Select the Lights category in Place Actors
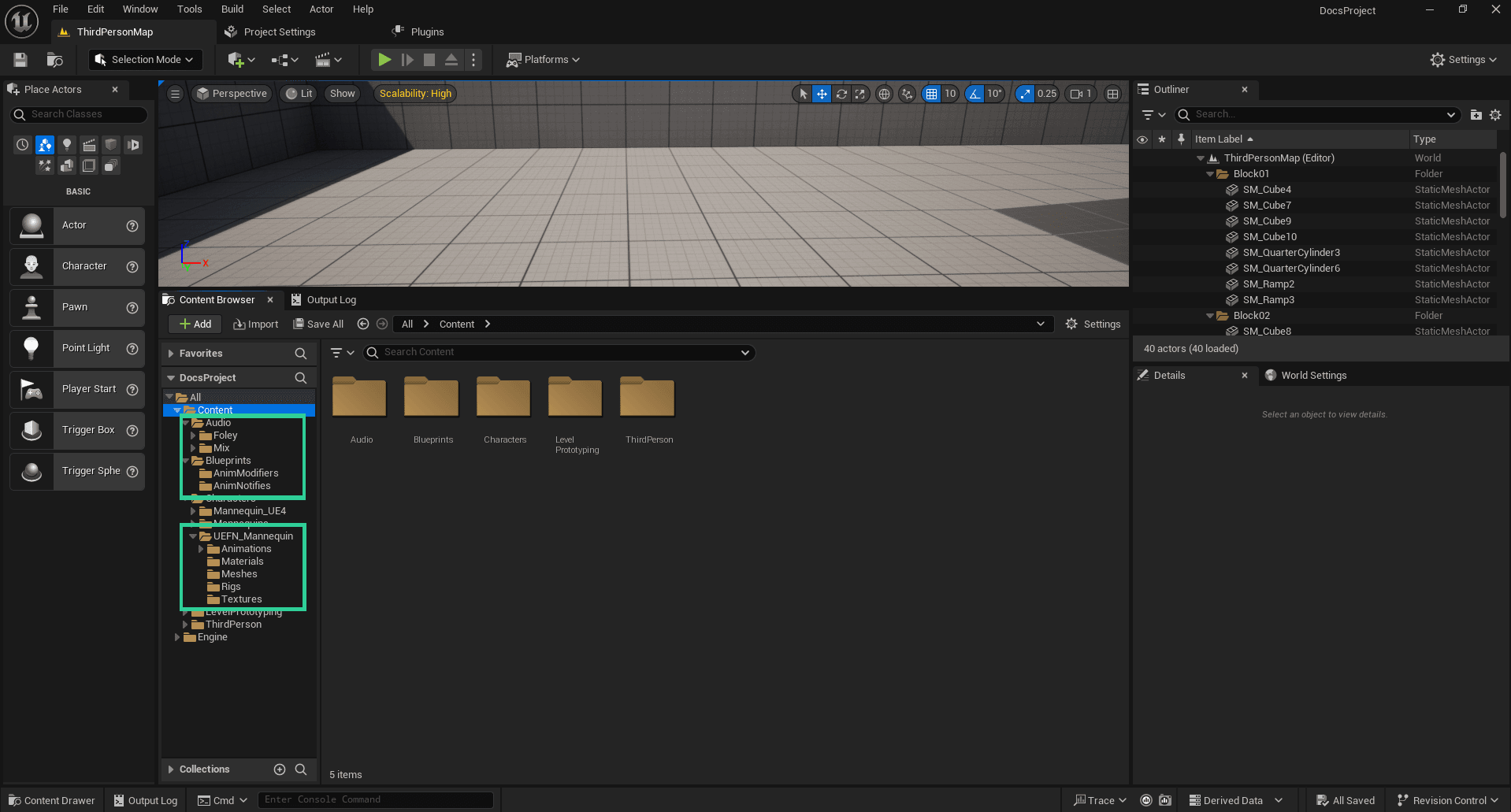The image size is (1511, 812). tap(67, 145)
